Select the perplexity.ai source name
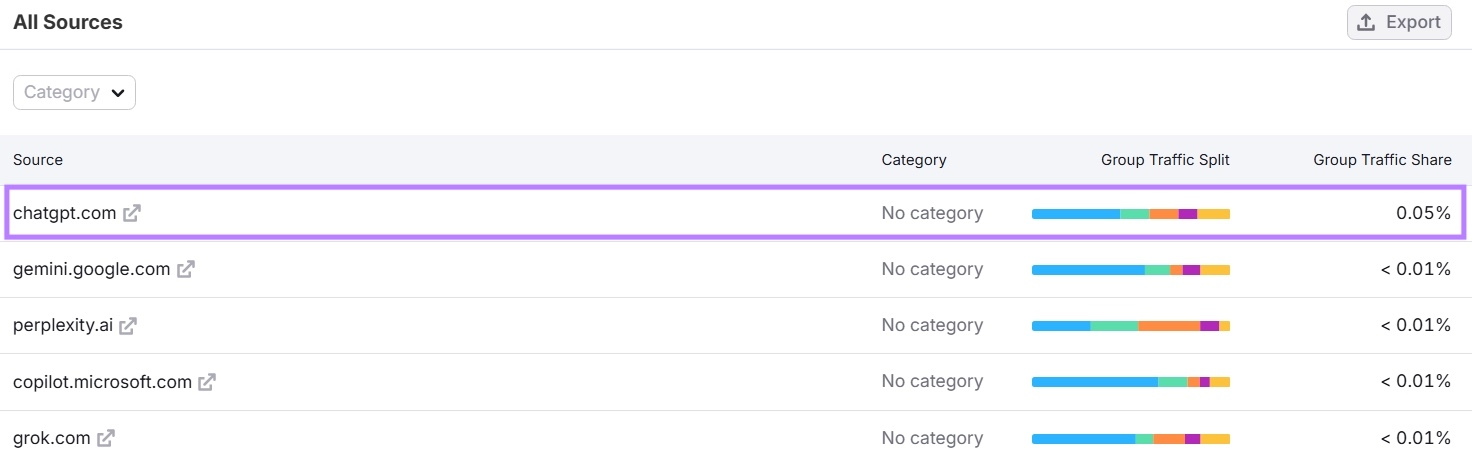Viewport: 1472px width, 460px height. [62, 325]
